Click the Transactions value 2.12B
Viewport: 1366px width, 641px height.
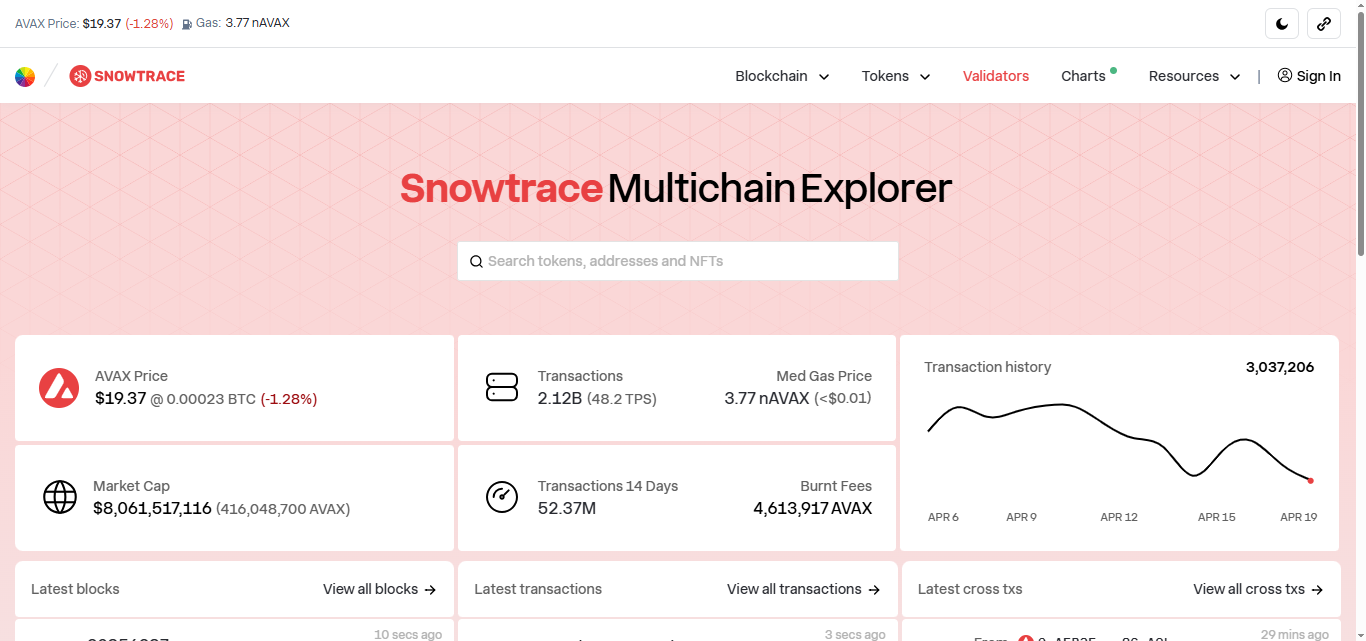tap(560, 398)
